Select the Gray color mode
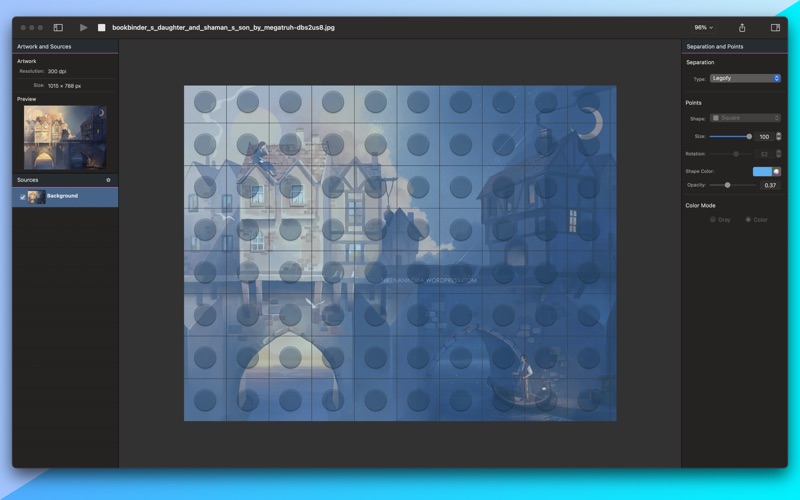Image resolution: width=800 pixels, height=500 pixels. click(x=713, y=219)
